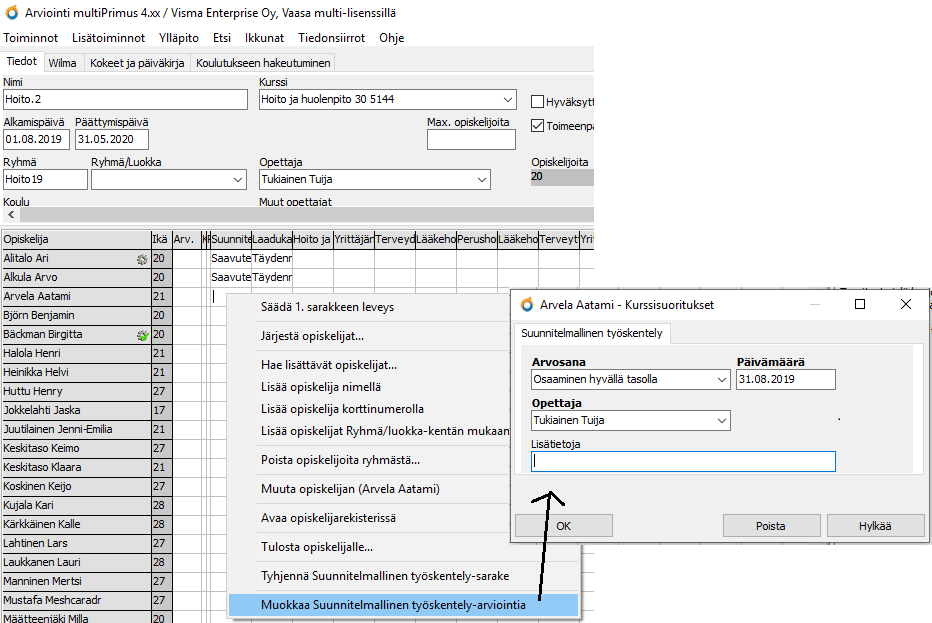Click the Hylkää button
This screenshot has width=932, height=623.
(874, 526)
